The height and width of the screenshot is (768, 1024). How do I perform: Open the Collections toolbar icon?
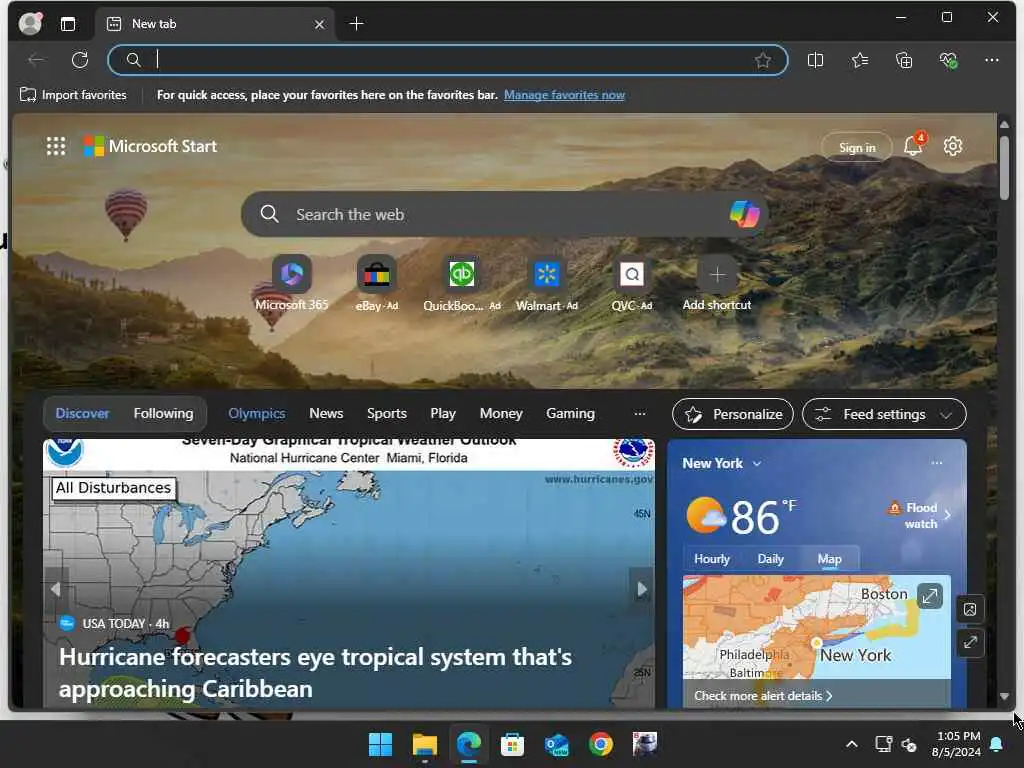click(x=904, y=60)
